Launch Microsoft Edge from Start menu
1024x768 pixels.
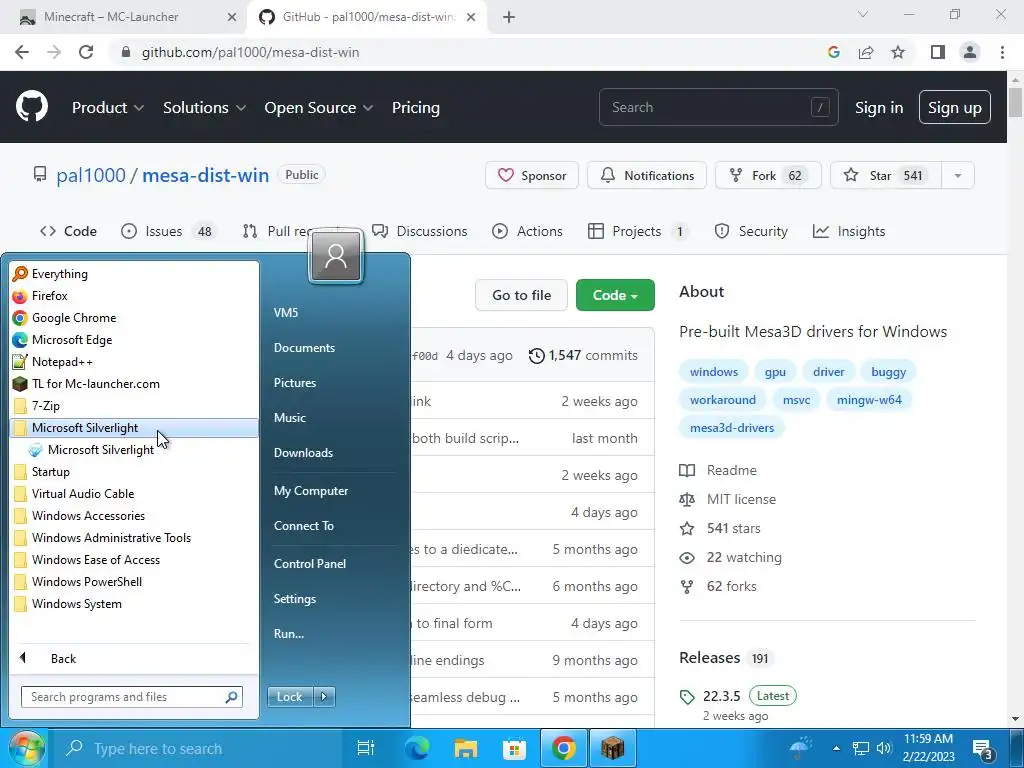133,340
